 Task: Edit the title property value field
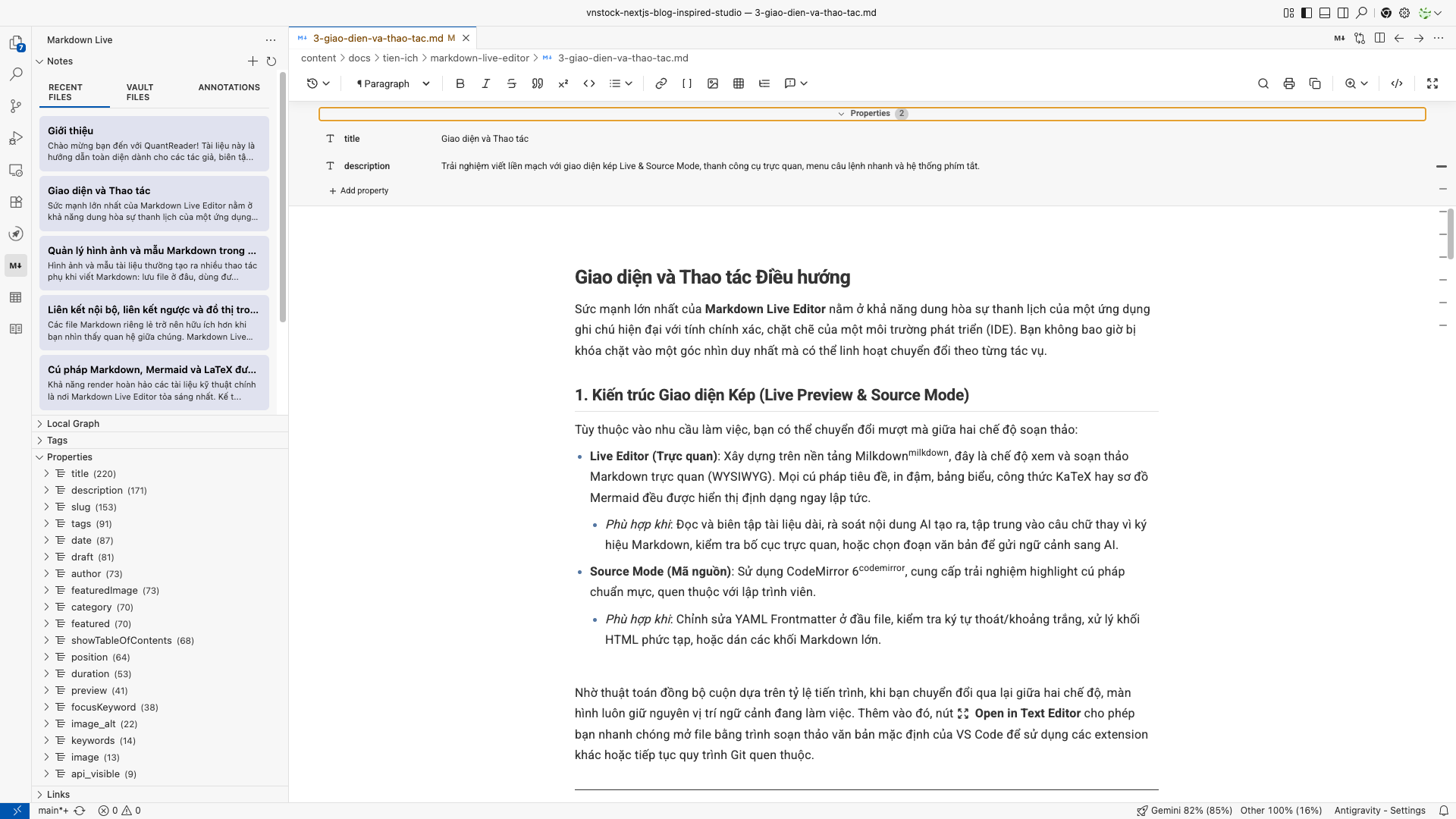point(929,139)
